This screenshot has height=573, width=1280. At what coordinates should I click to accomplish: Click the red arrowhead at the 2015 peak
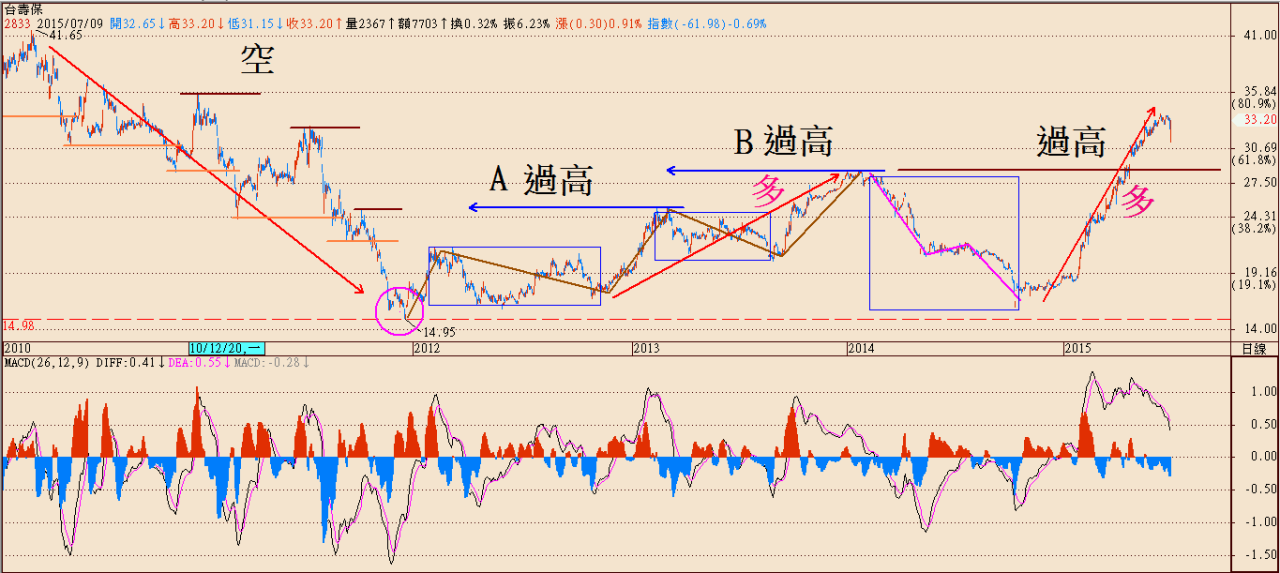coord(1149,110)
